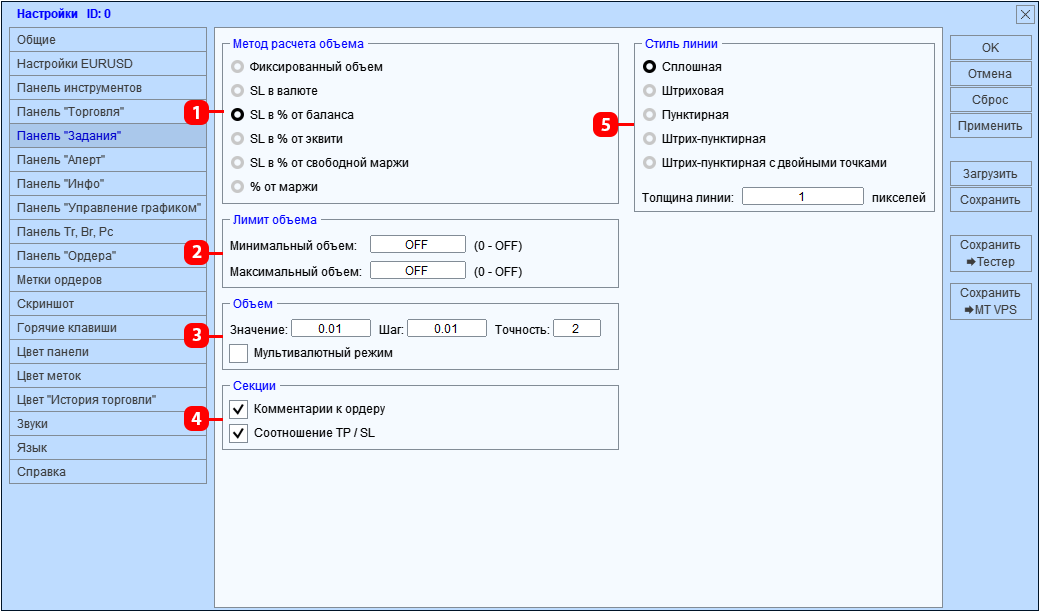Open the "Язык" settings page
Viewport: 1040px width, 612px height.
(108, 448)
